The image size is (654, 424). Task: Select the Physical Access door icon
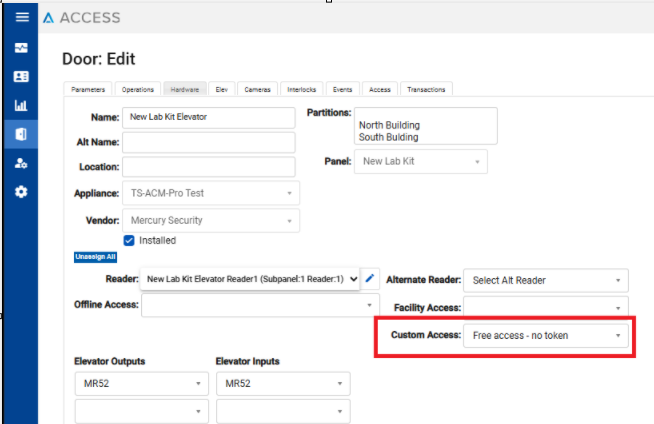(21, 134)
